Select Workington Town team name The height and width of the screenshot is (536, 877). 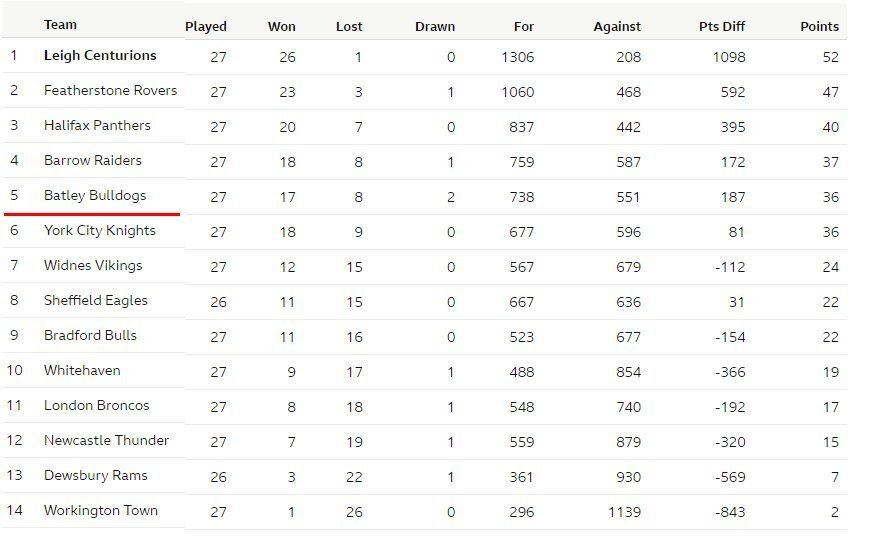click(101, 510)
